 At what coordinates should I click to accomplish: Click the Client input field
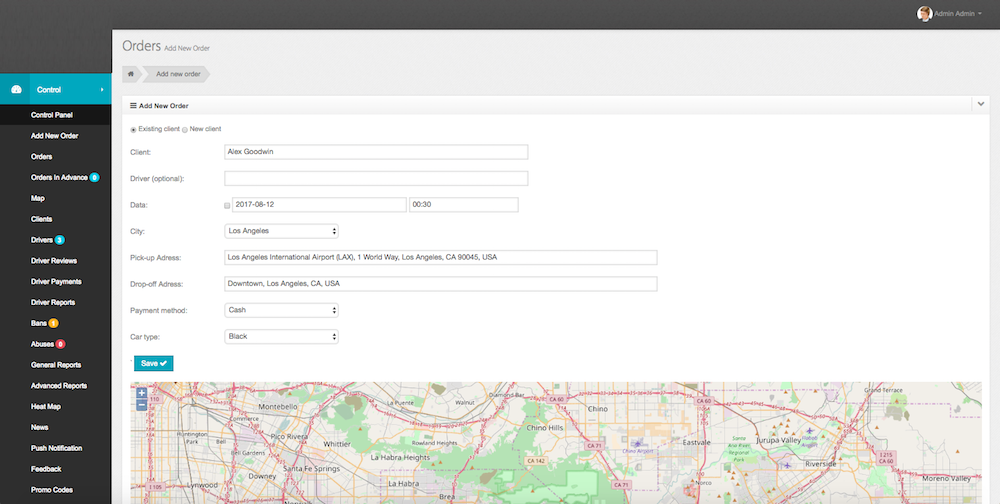[x=376, y=152]
